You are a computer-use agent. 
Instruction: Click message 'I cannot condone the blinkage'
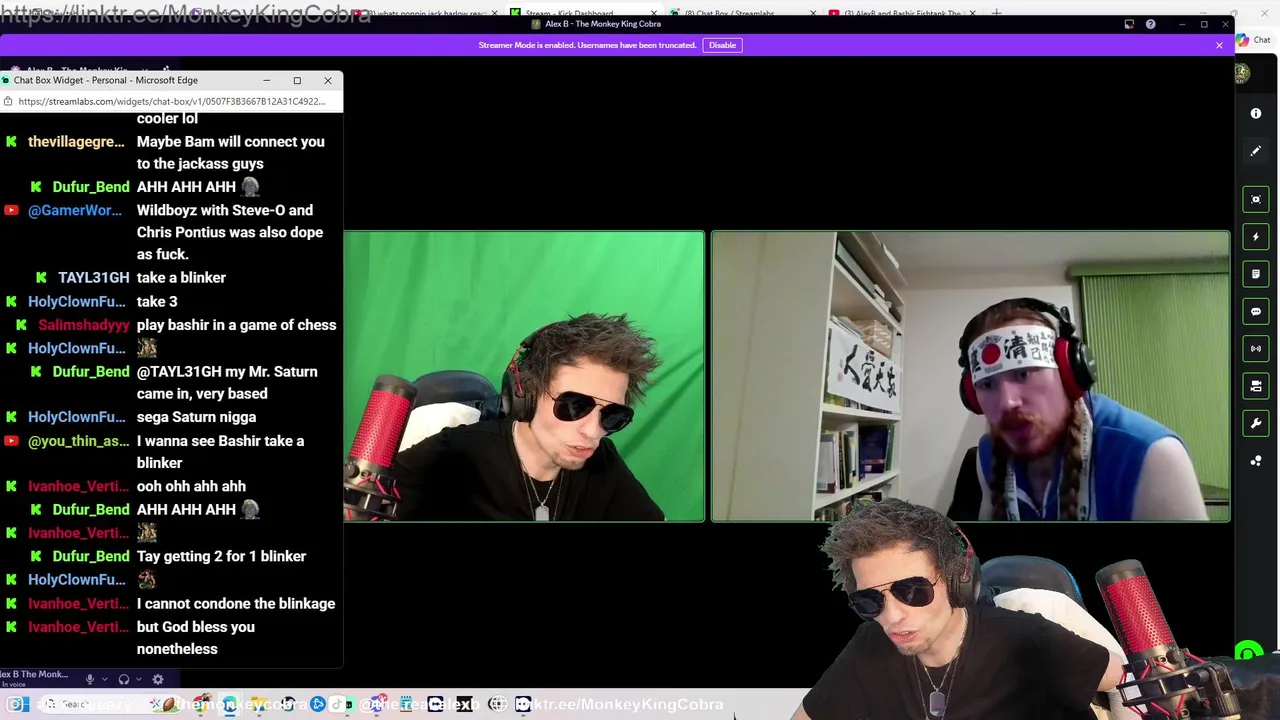pos(236,604)
